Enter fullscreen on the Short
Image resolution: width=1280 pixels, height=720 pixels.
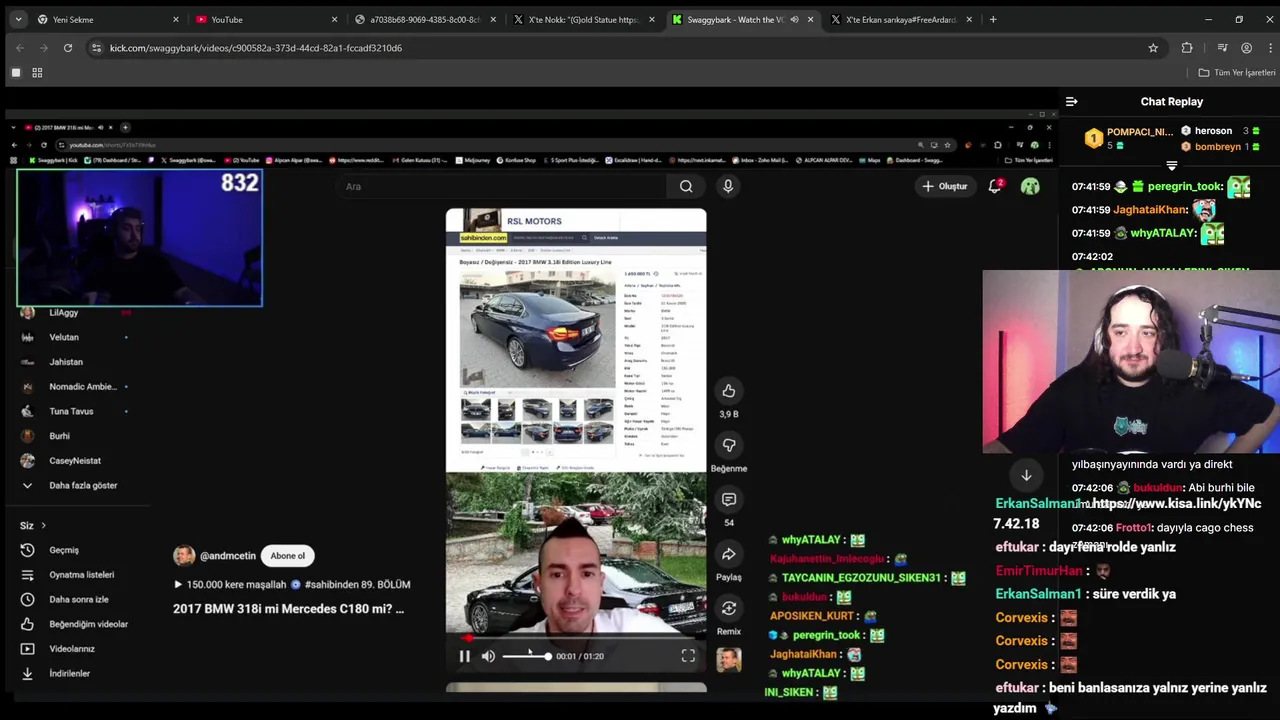(x=688, y=656)
